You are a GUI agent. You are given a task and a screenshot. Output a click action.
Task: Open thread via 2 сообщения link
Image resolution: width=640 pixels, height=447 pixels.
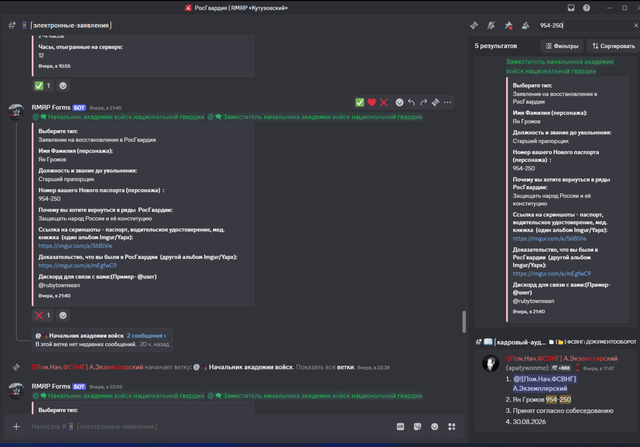click(146, 336)
